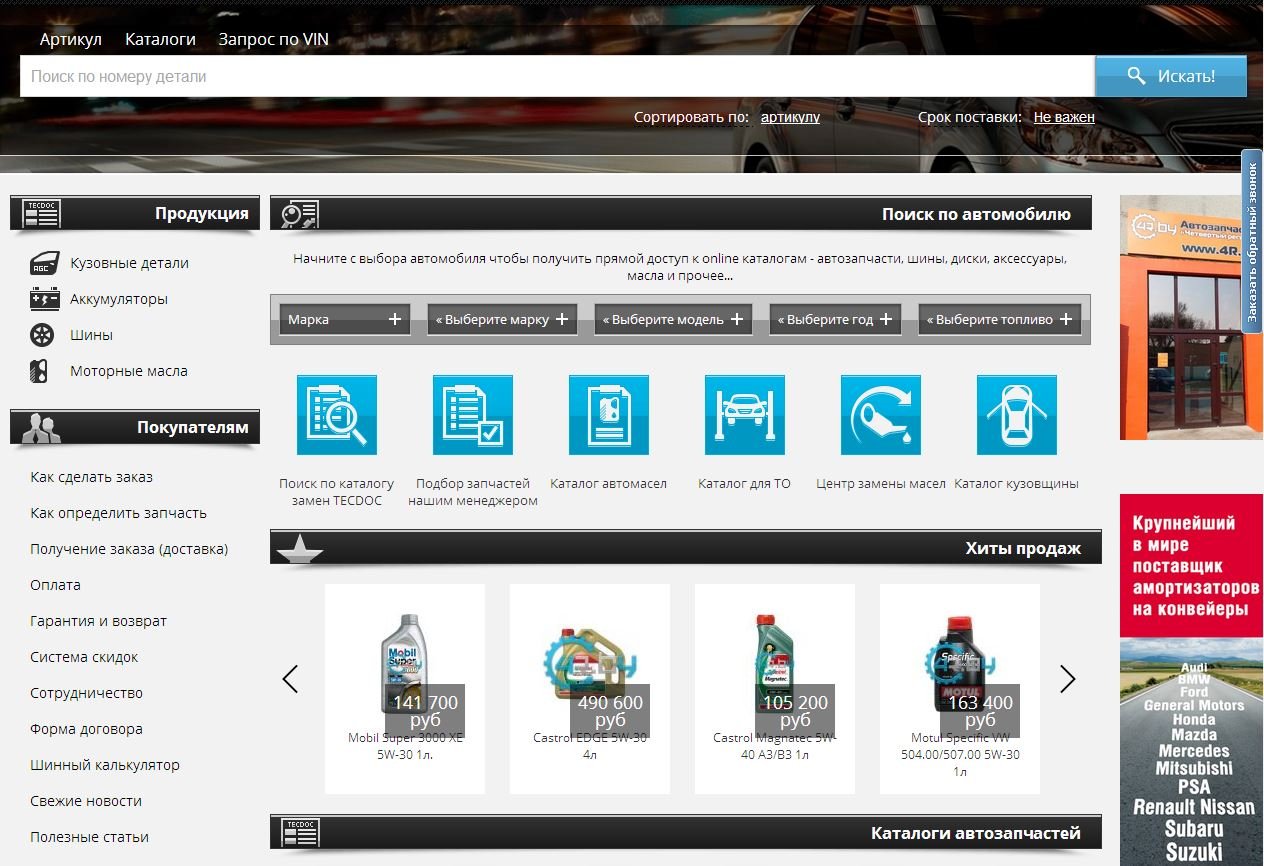Click the Искать! search button
This screenshot has height=866, width=1264.
(x=1171, y=76)
